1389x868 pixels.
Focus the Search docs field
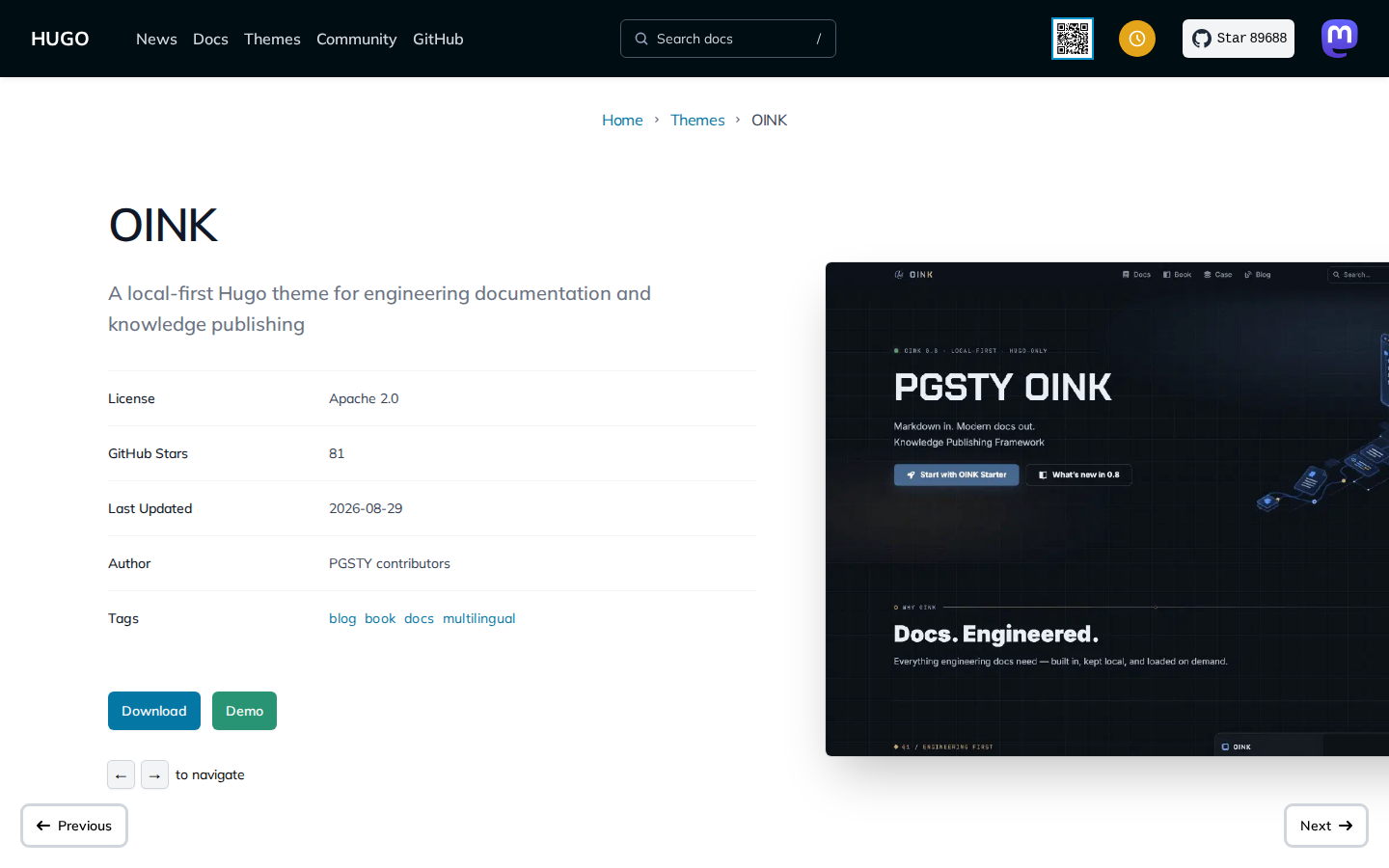pos(728,39)
